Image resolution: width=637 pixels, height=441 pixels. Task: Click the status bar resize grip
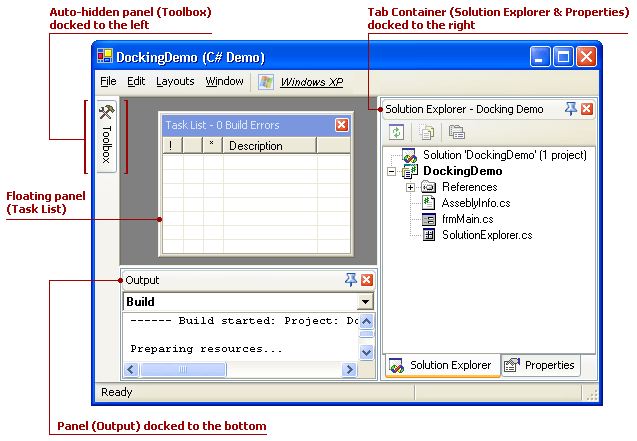(x=592, y=395)
